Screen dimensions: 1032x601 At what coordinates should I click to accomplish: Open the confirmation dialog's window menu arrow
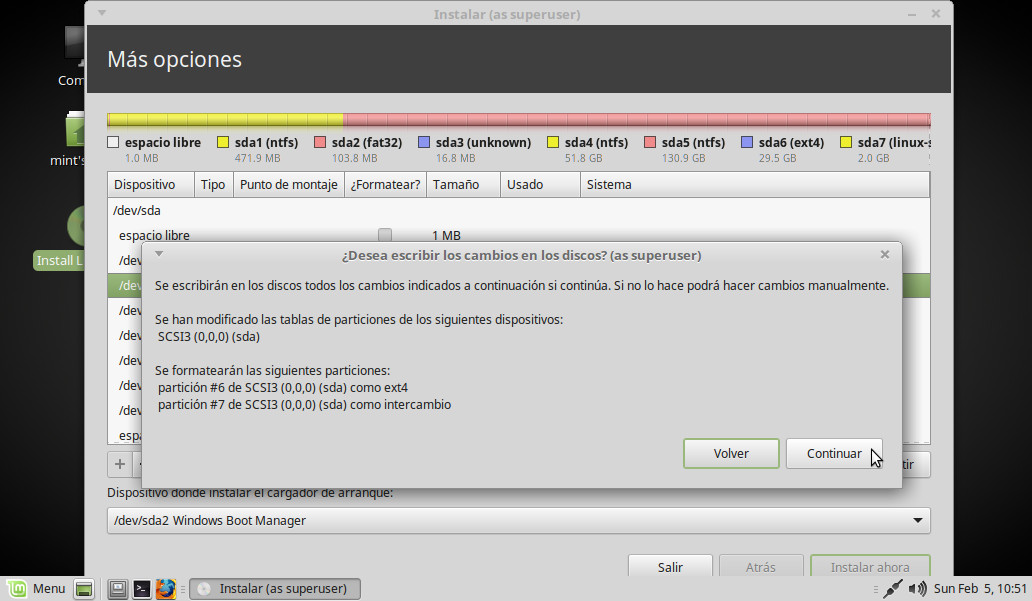pyautogui.click(x=159, y=255)
